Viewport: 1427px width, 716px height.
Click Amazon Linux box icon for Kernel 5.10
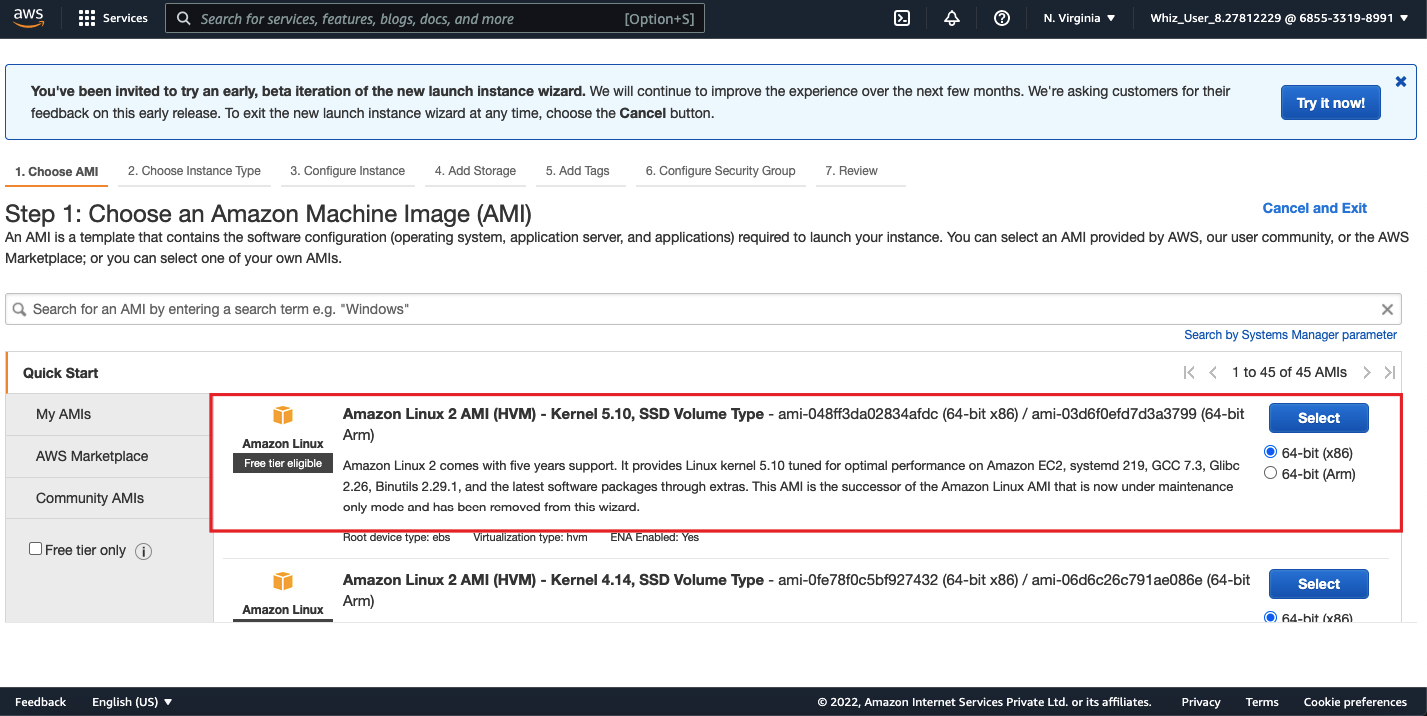(283, 416)
